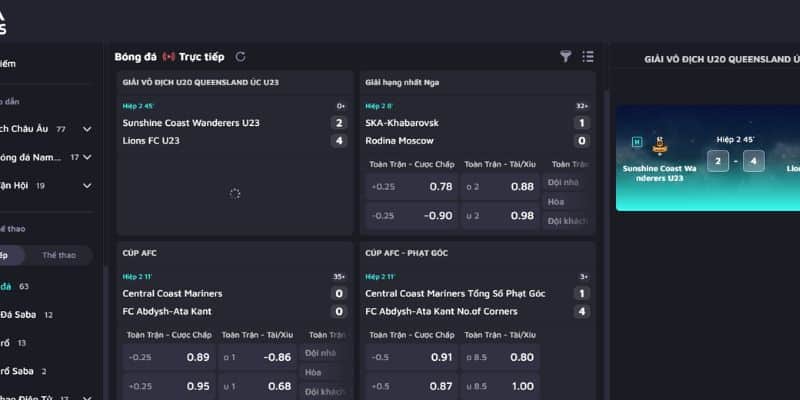Select the highlighted left tab beside Thể thao
The image size is (800, 400).
[x=8, y=255]
